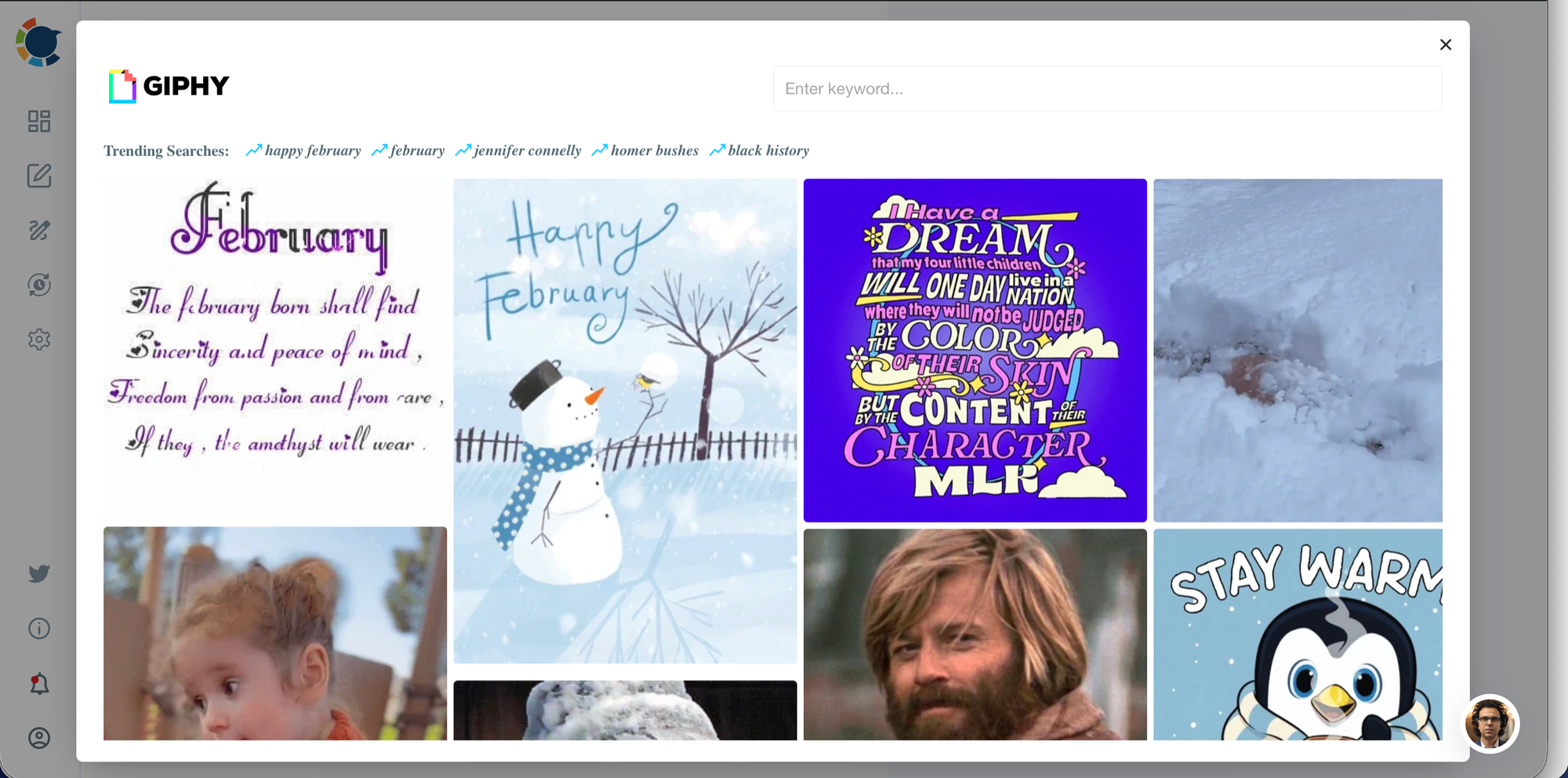The width and height of the screenshot is (1568, 778).
Task: Open the circular history refresh icon
Action: click(39, 285)
